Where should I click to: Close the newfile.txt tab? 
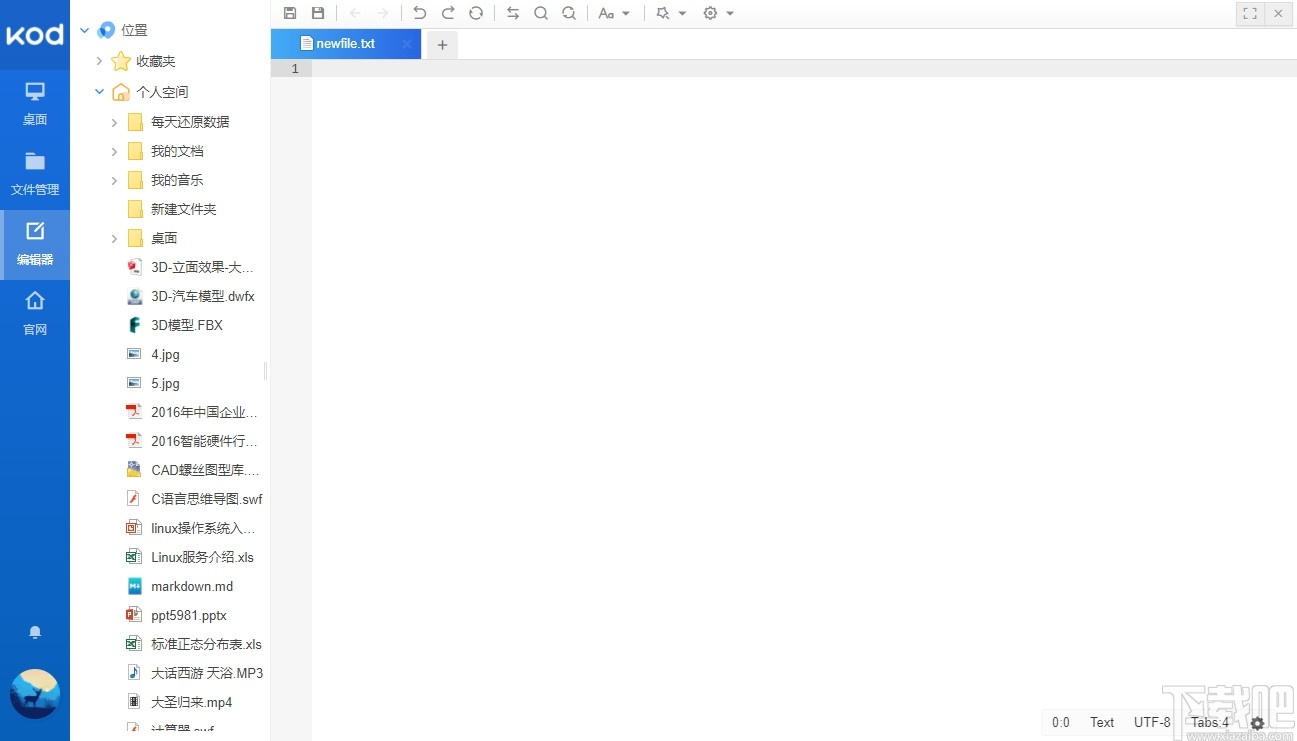point(407,44)
